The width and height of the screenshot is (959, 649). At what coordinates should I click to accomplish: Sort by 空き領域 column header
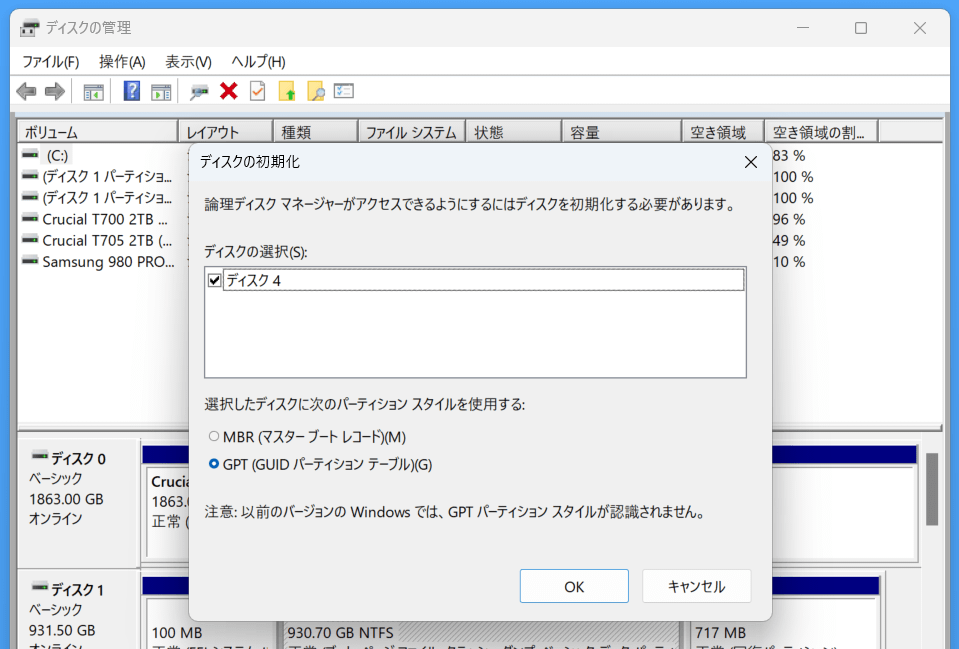pyautogui.click(x=723, y=132)
